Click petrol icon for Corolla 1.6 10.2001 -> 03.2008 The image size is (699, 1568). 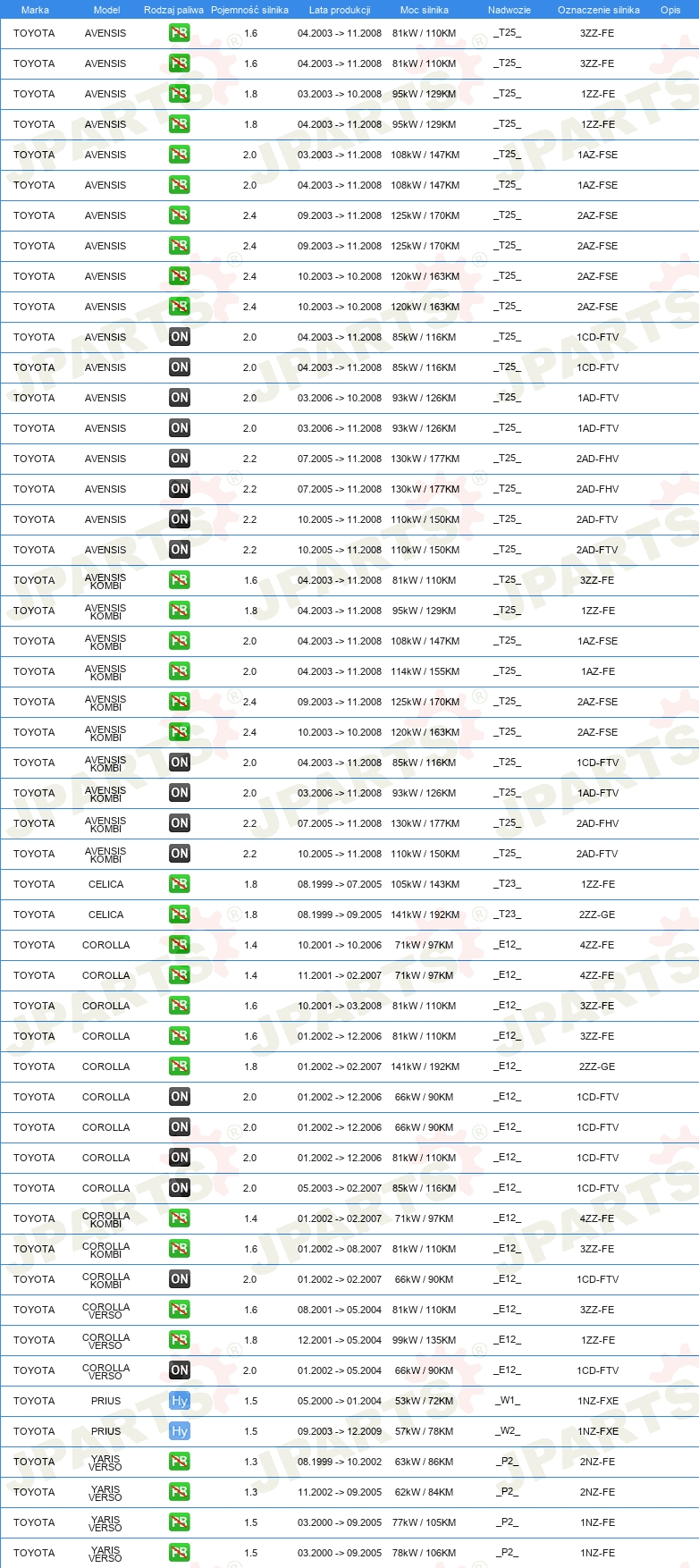179,1006
